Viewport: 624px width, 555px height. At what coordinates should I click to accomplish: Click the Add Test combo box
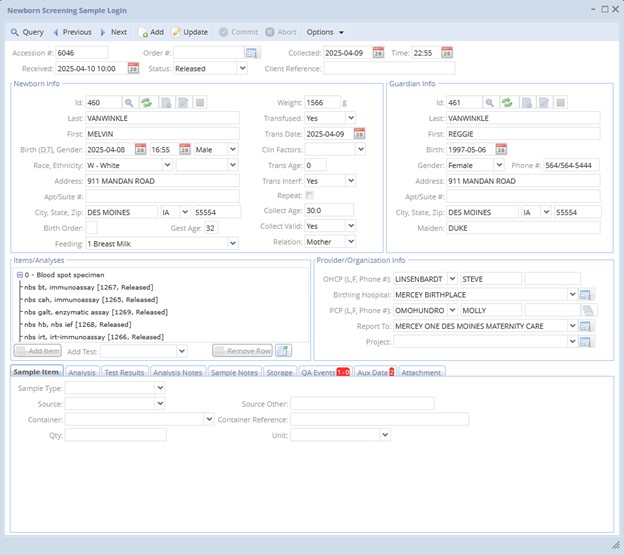tap(144, 351)
